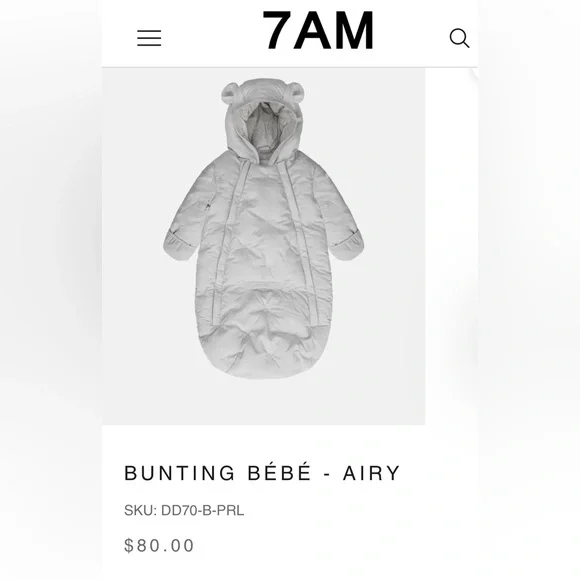580x580 pixels.
Task: Tap the left bear ear on the hood
Action: coord(230,92)
